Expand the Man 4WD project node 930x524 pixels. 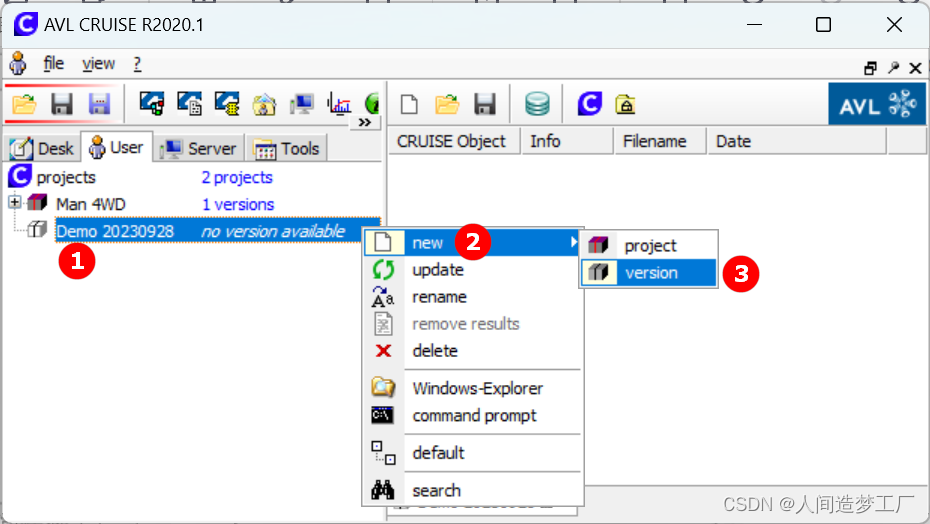(x=15, y=202)
